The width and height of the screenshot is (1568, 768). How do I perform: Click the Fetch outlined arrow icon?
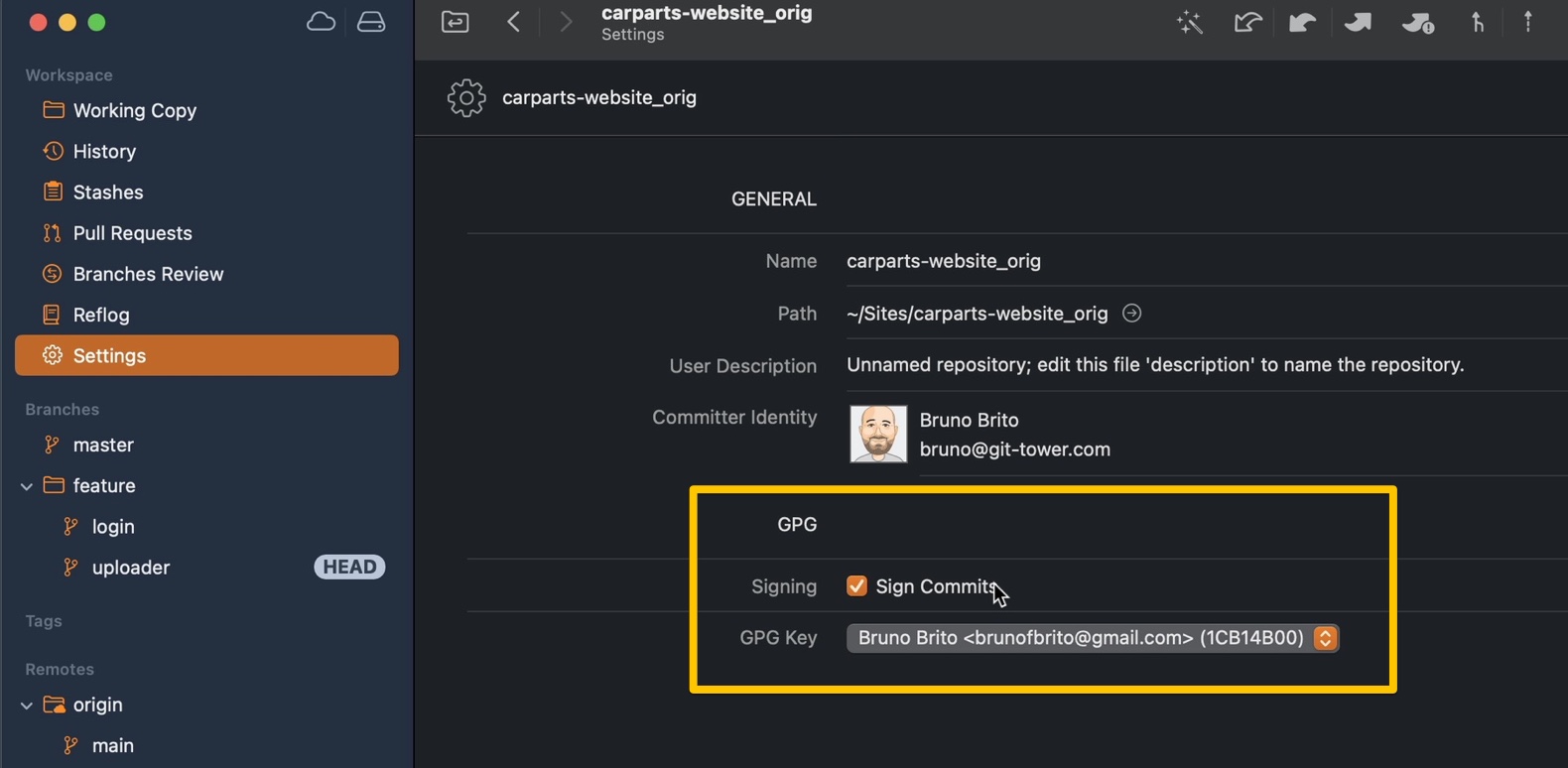click(x=1247, y=23)
